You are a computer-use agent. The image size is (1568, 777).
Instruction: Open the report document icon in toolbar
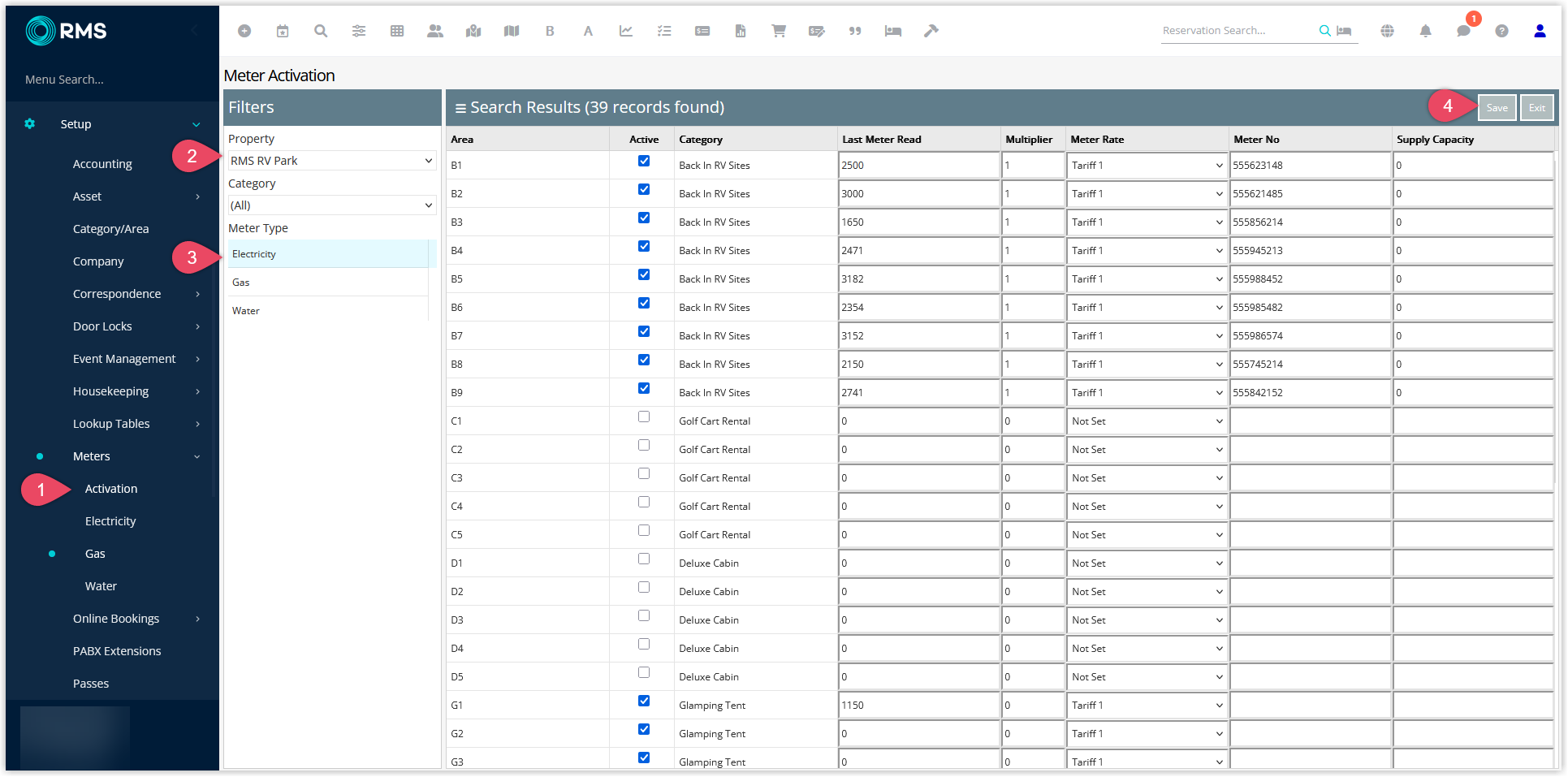tap(741, 31)
